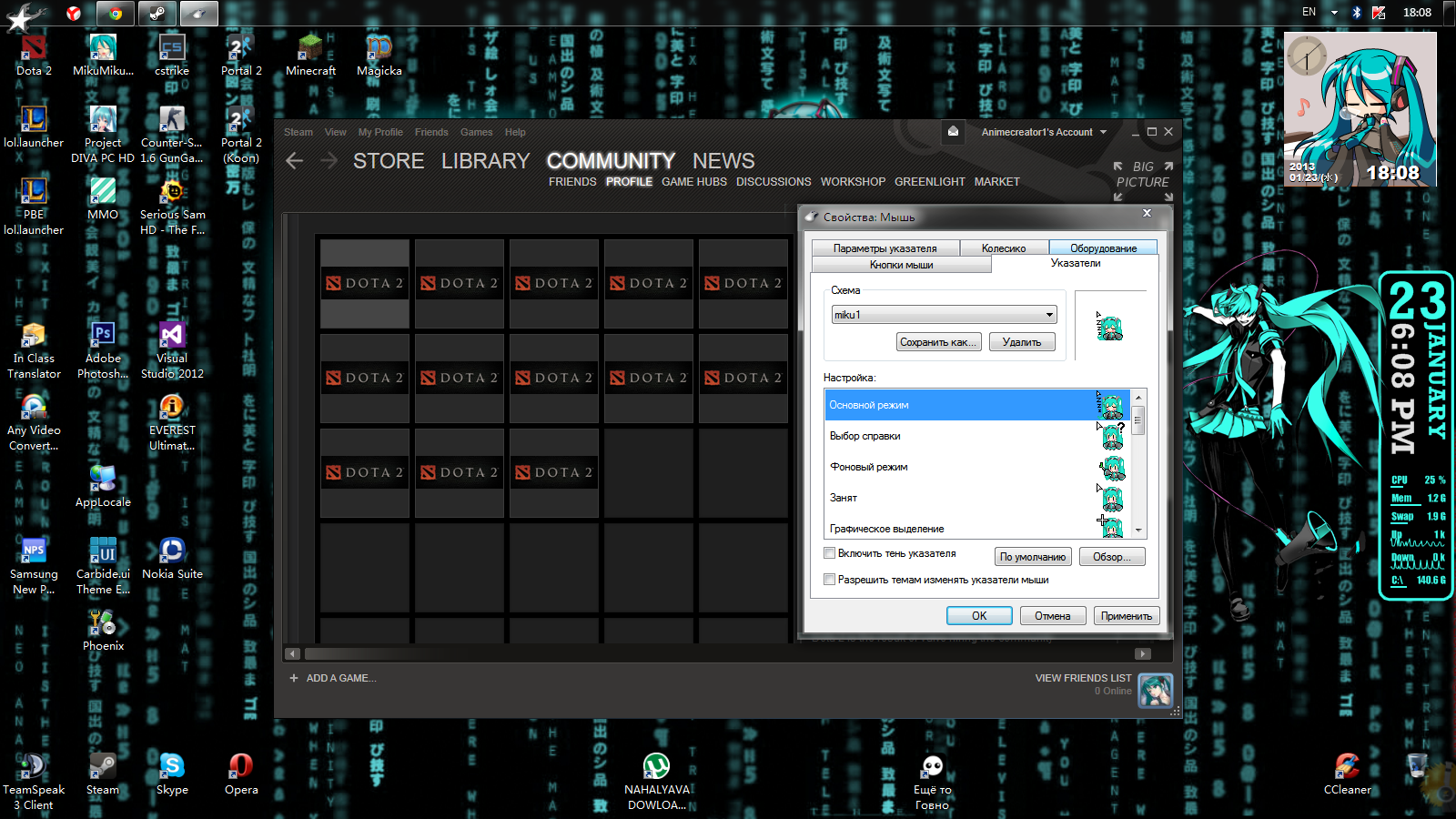Viewport: 1456px width, 819px height.
Task: Open Samsung New PC Studio icon
Action: 34,565
